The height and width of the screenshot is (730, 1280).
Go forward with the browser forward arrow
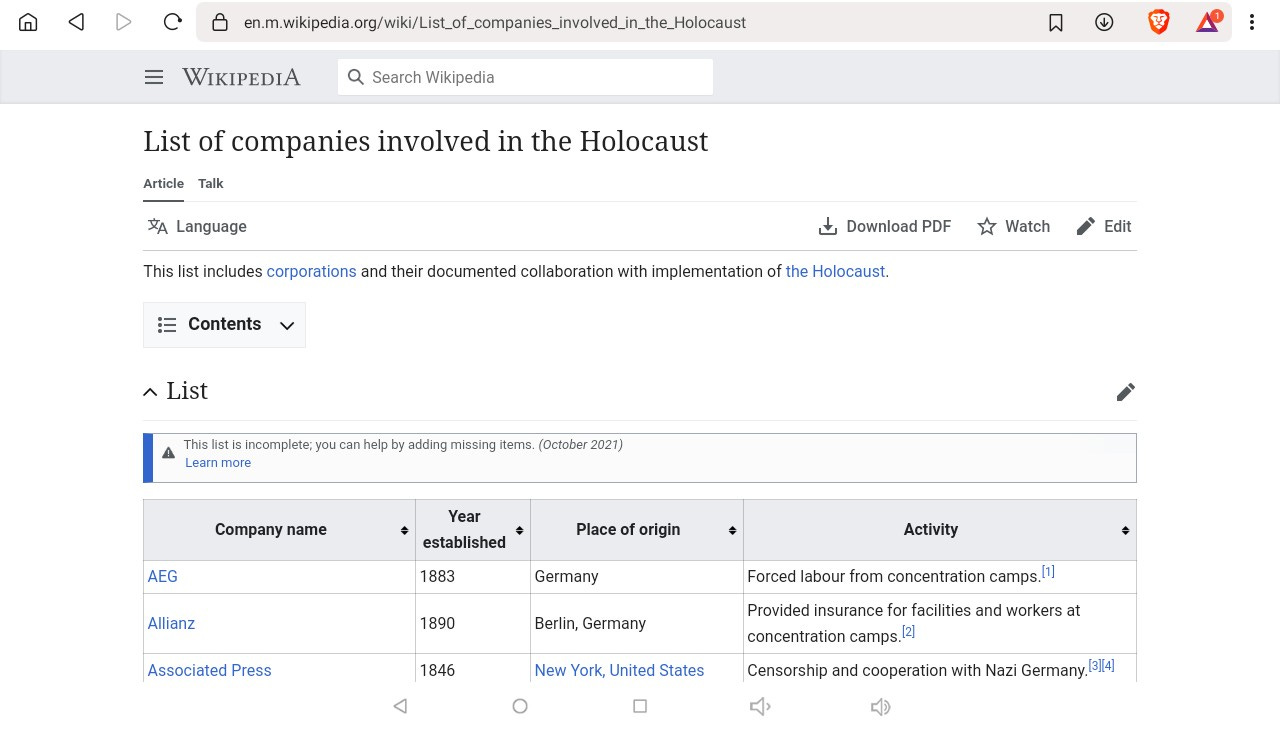124,22
